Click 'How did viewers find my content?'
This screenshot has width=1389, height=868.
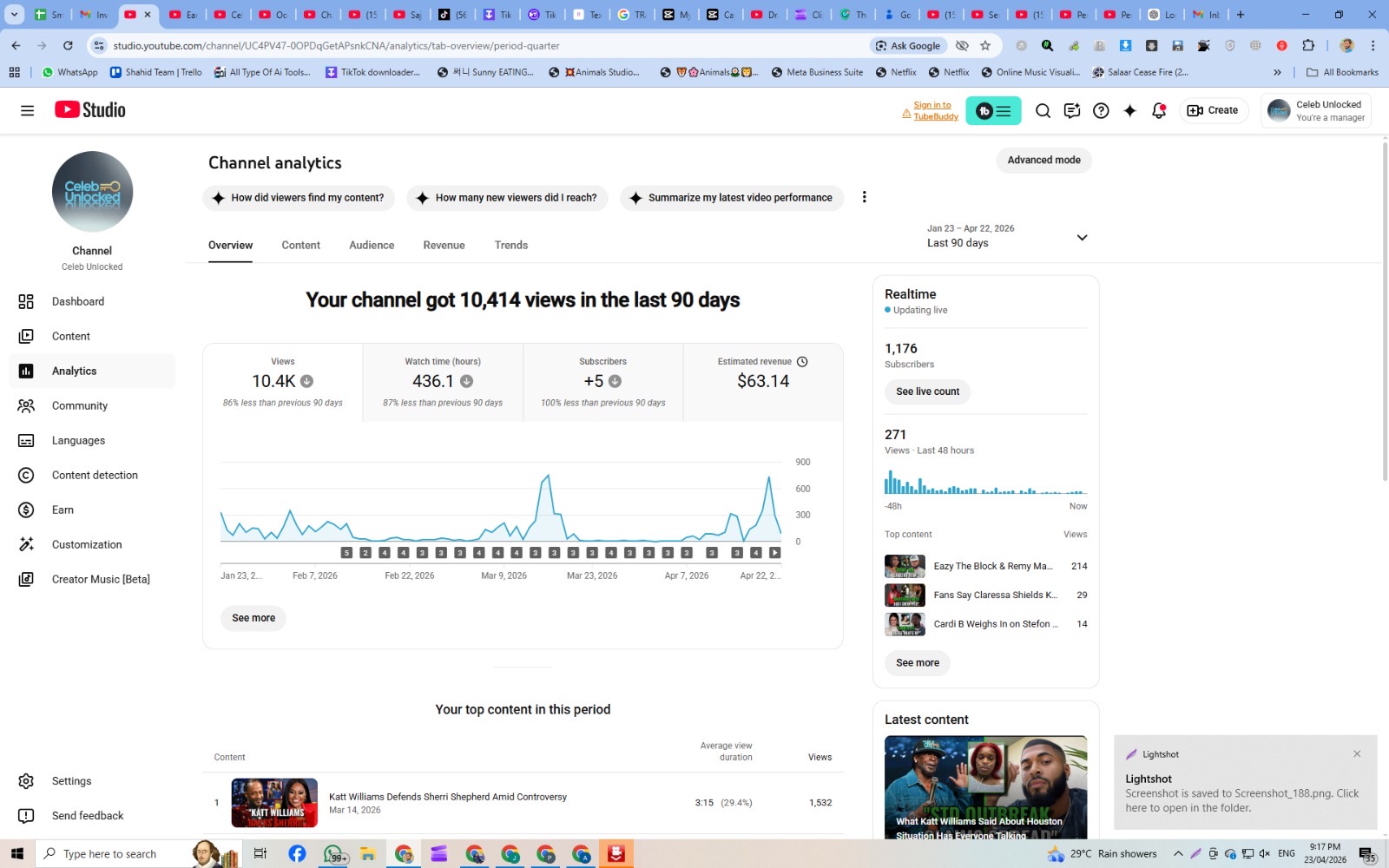point(299,198)
